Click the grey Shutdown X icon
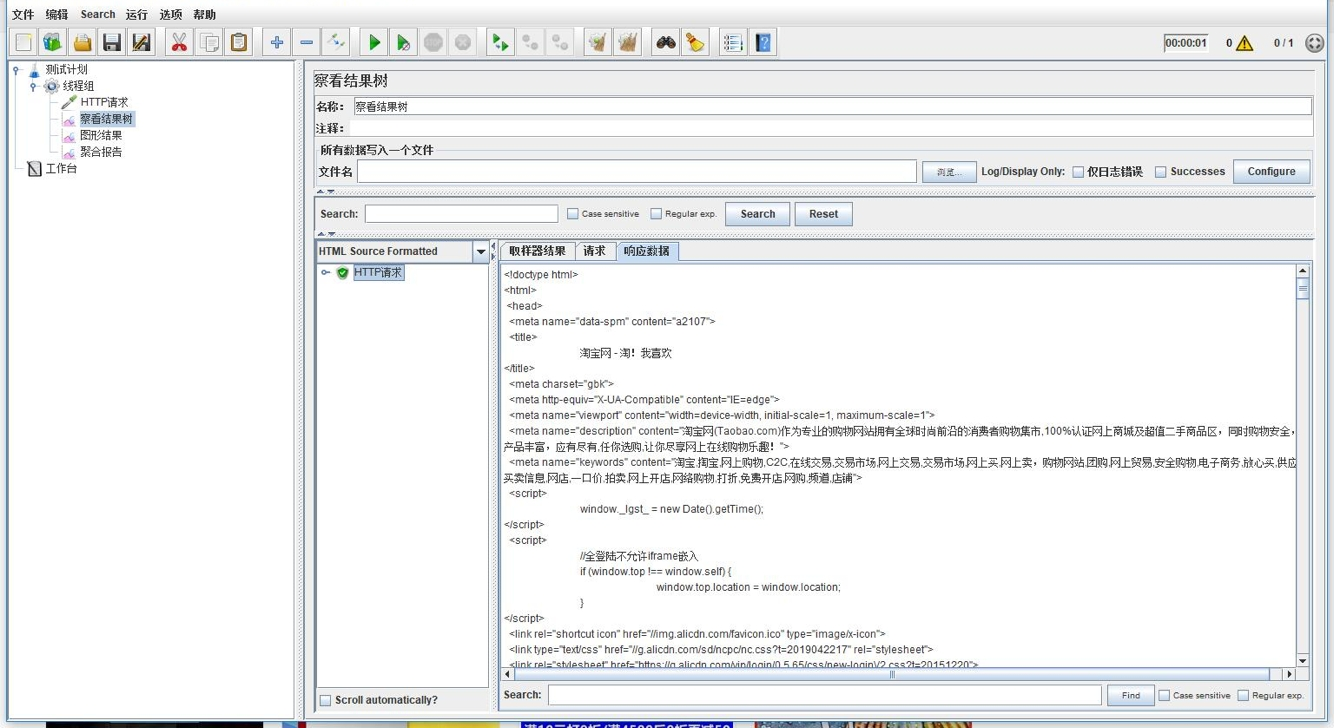Image resolution: width=1334 pixels, height=728 pixels. tap(463, 42)
